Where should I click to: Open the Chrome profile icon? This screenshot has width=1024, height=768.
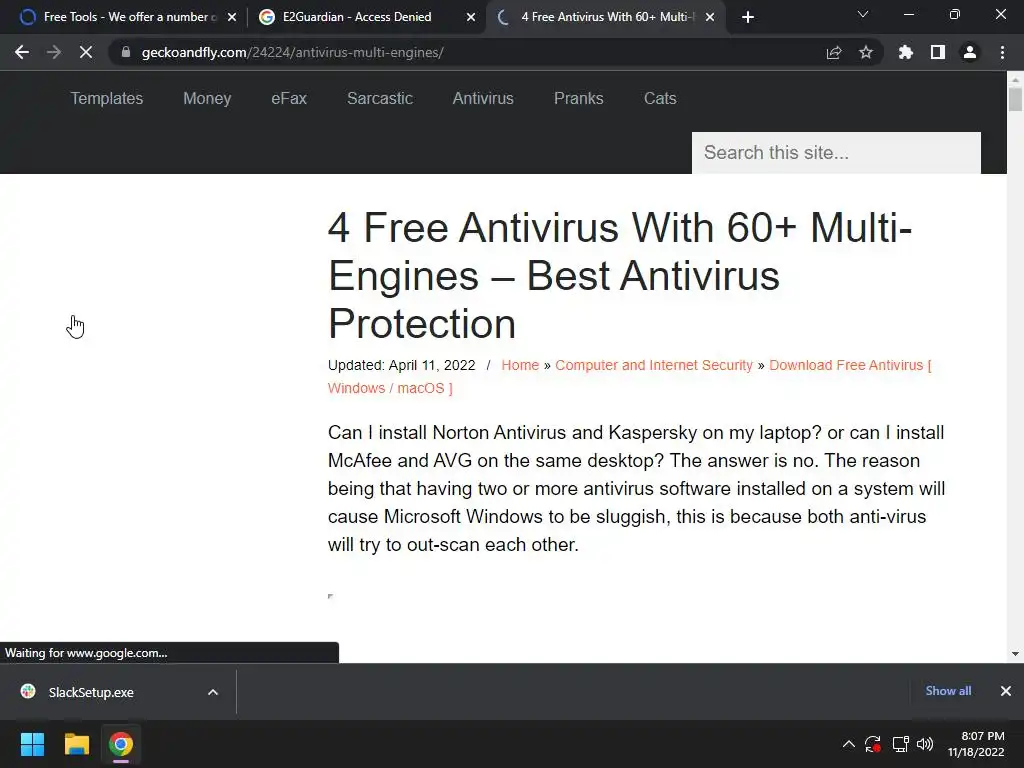pos(970,52)
